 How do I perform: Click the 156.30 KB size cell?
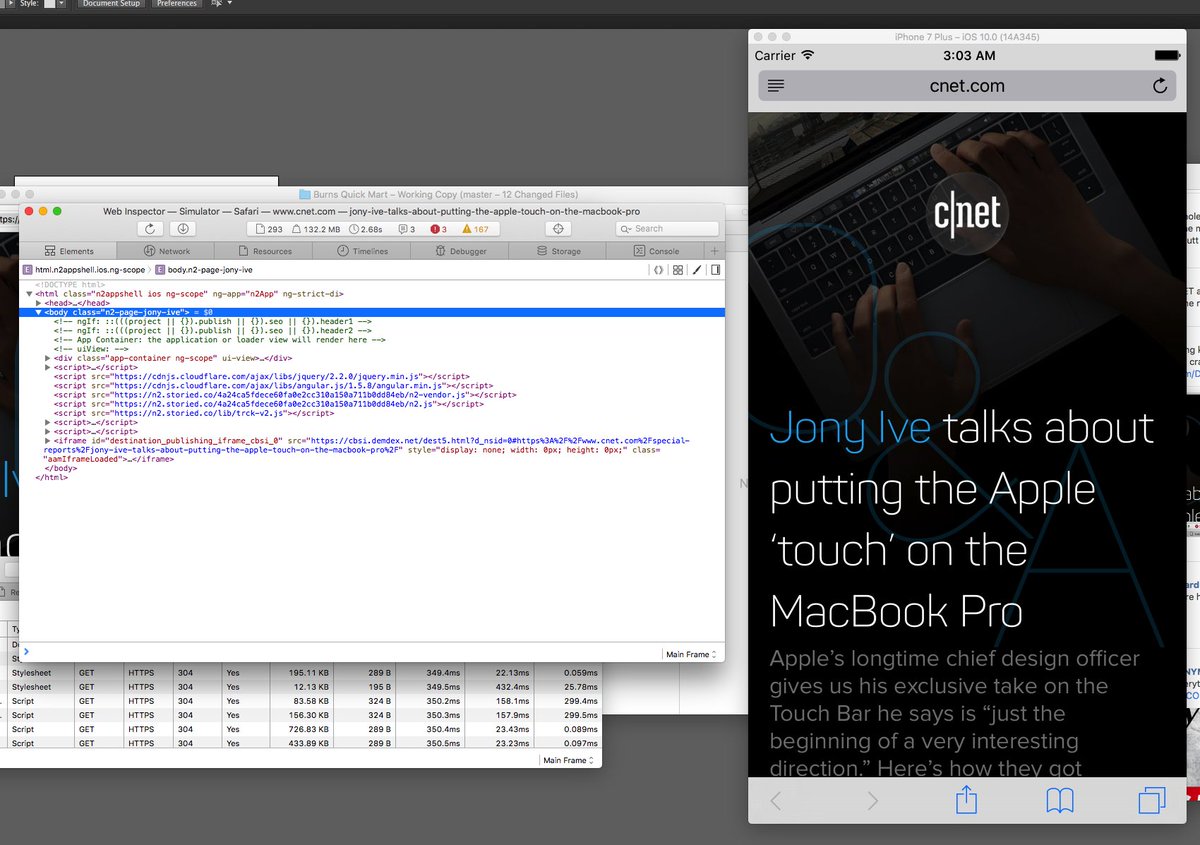tap(301, 715)
